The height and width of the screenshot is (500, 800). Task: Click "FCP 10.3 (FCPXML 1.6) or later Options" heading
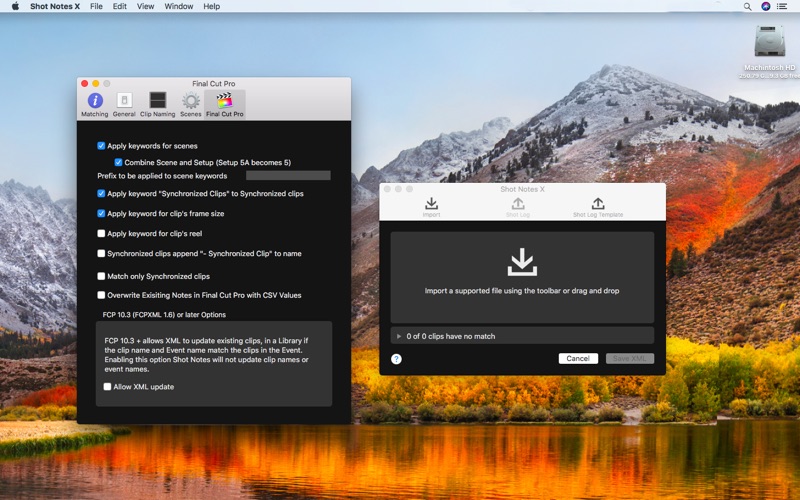(164, 315)
